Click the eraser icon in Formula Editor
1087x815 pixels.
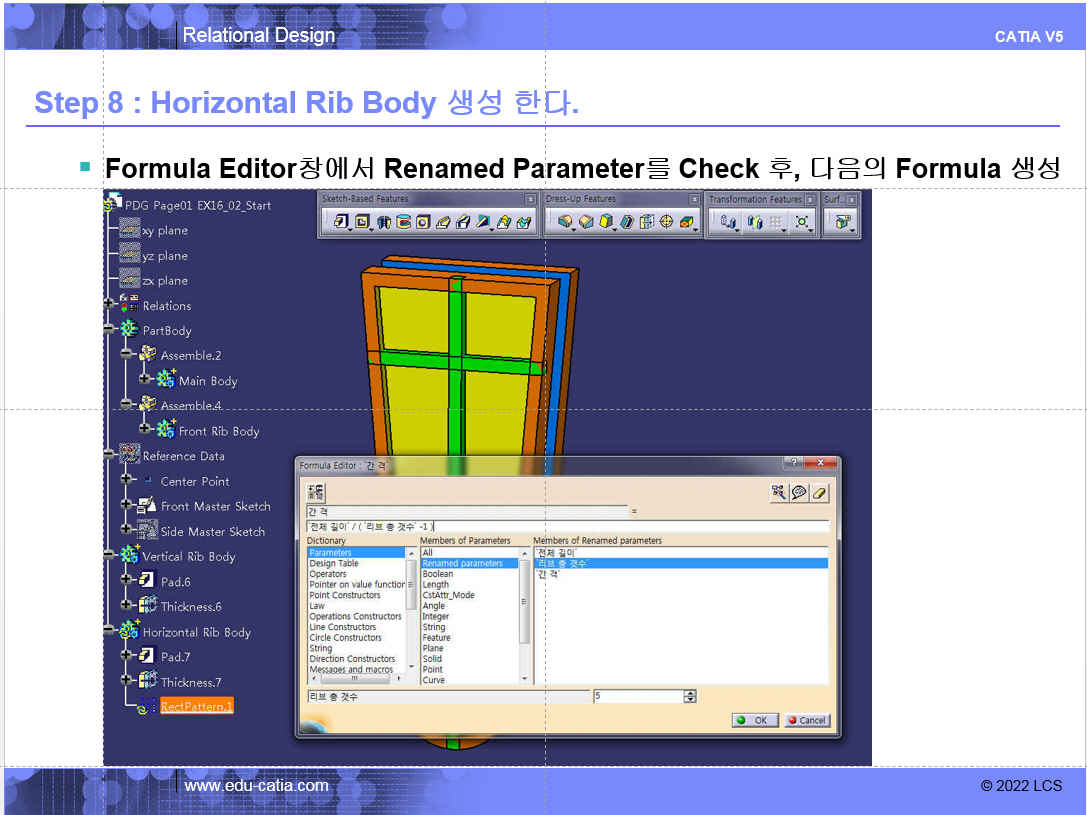pyautogui.click(x=820, y=492)
